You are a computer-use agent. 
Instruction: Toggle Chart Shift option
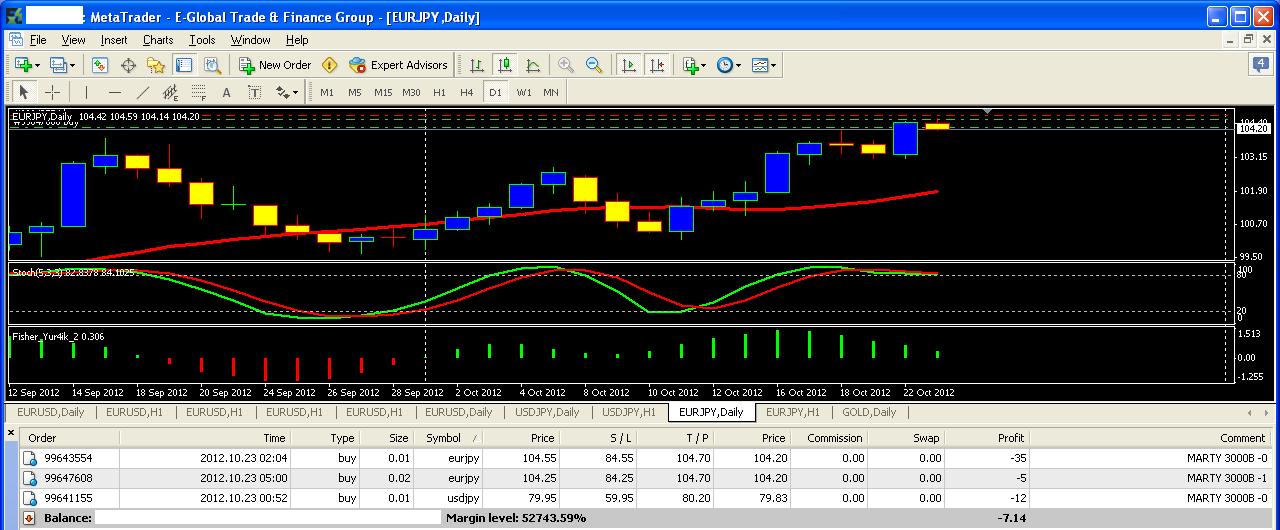click(x=657, y=65)
